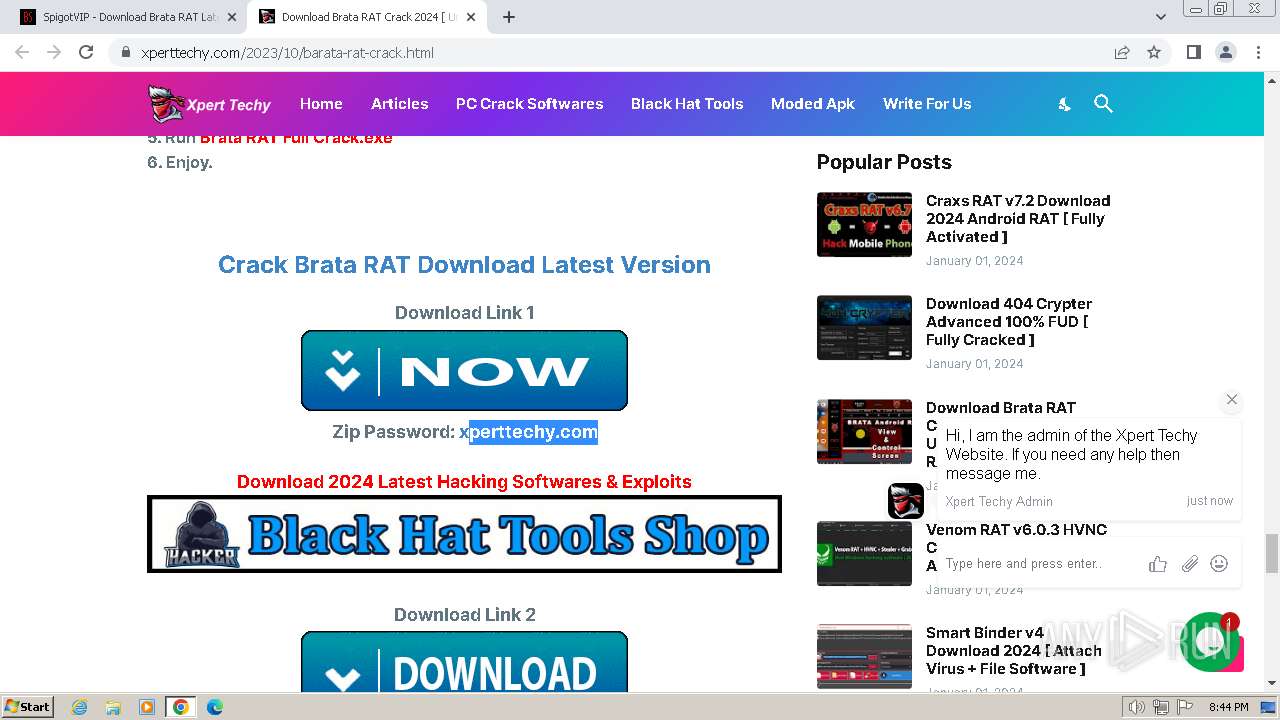Click the network icon in system tray
The height and width of the screenshot is (720, 1280).
pyautogui.click(x=1160, y=707)
